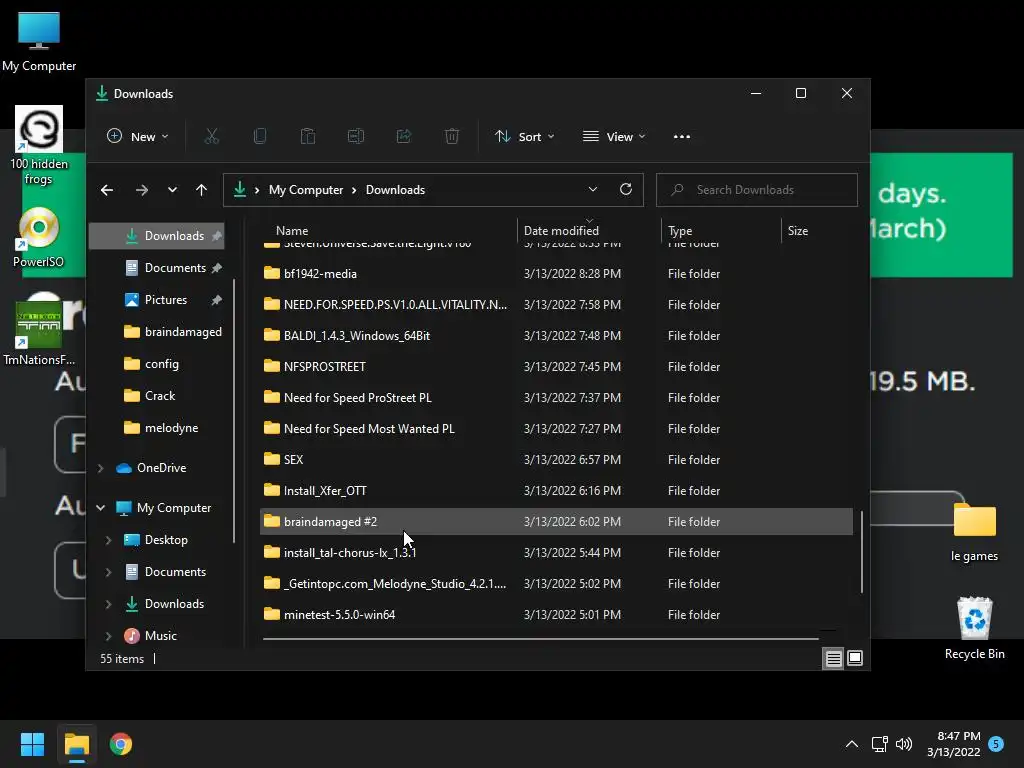Expand Downloads node under My Computer
The height and width of the screenshot is (768, 1024).
pyautogui.click(x=108, y=603)
